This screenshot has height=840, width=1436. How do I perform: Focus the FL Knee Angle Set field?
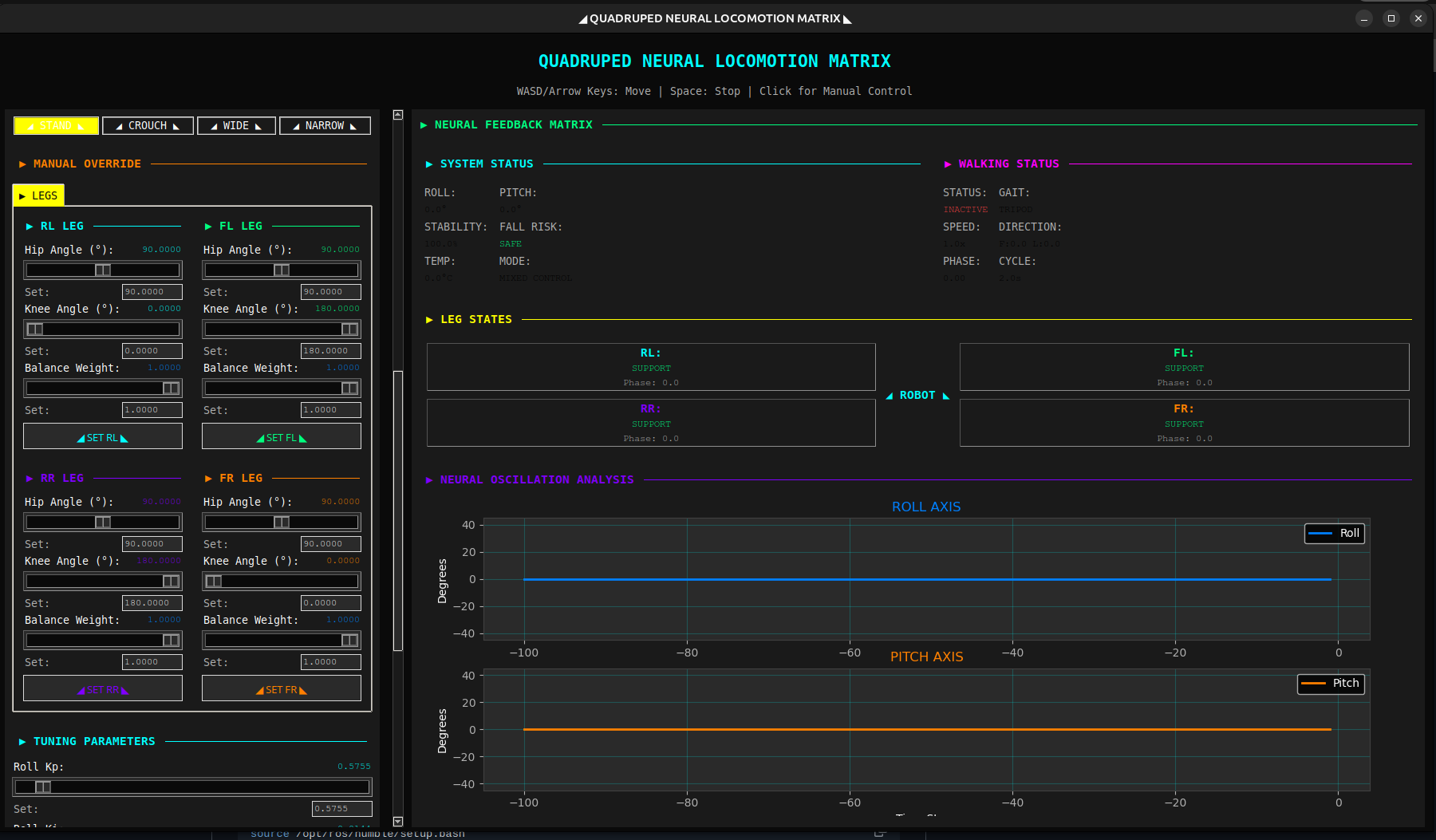[x=331, y=351]
